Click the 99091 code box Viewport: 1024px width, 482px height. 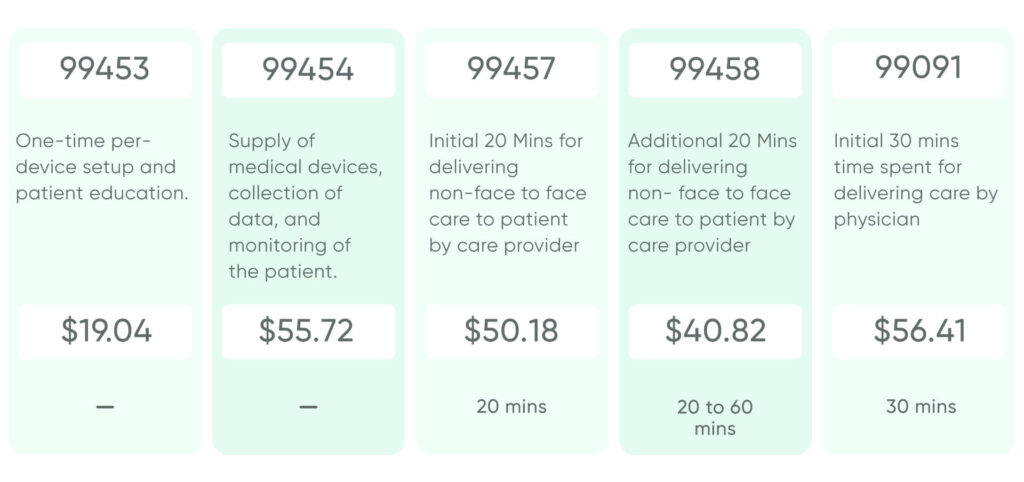[919, 69]
